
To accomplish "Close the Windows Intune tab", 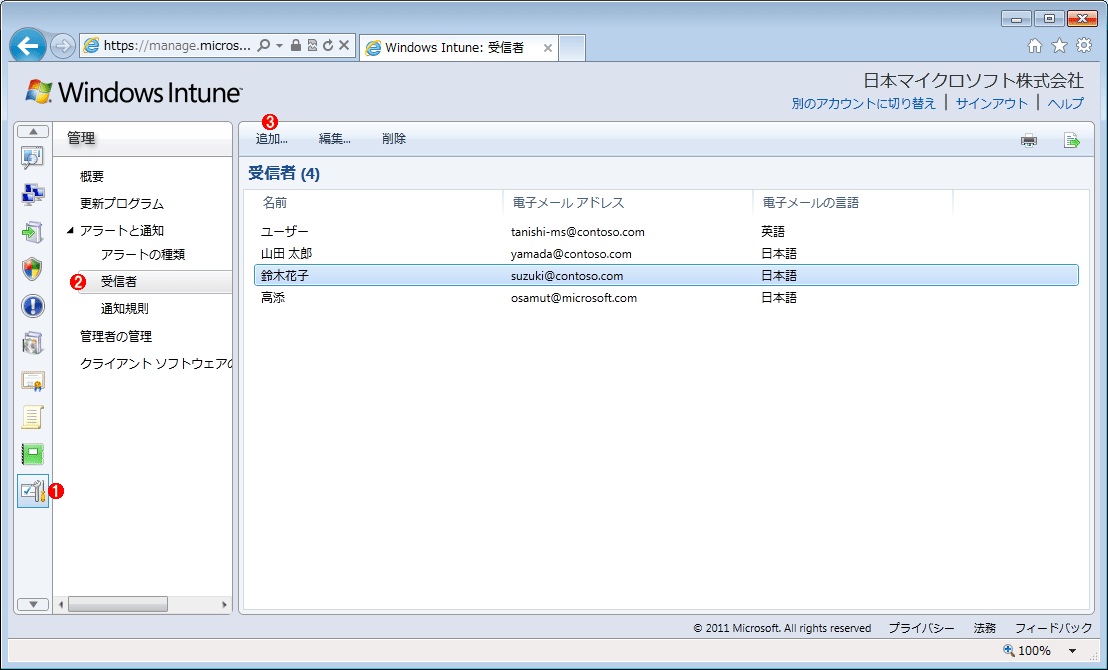I will coord(548,48).
